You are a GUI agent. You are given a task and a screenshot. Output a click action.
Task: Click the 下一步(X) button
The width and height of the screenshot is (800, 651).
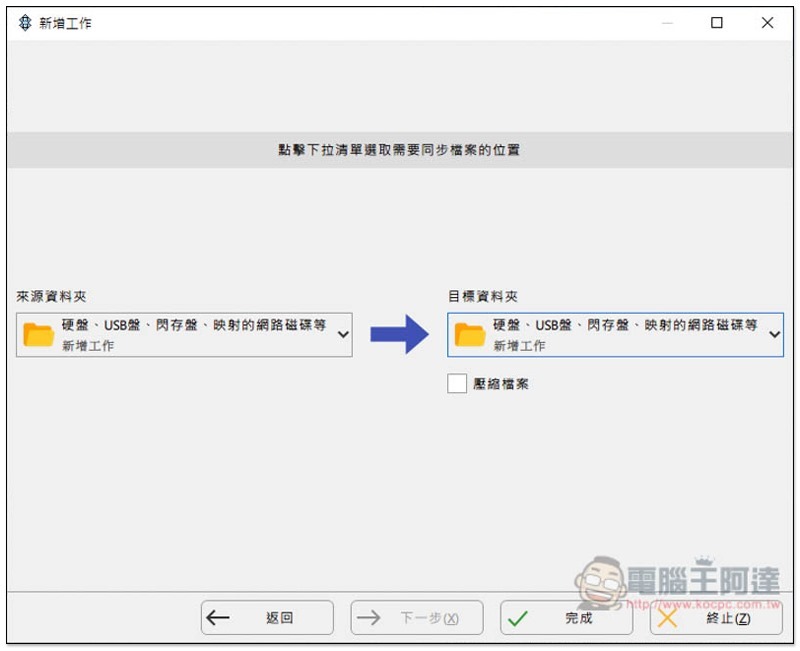tap(417, 617)
